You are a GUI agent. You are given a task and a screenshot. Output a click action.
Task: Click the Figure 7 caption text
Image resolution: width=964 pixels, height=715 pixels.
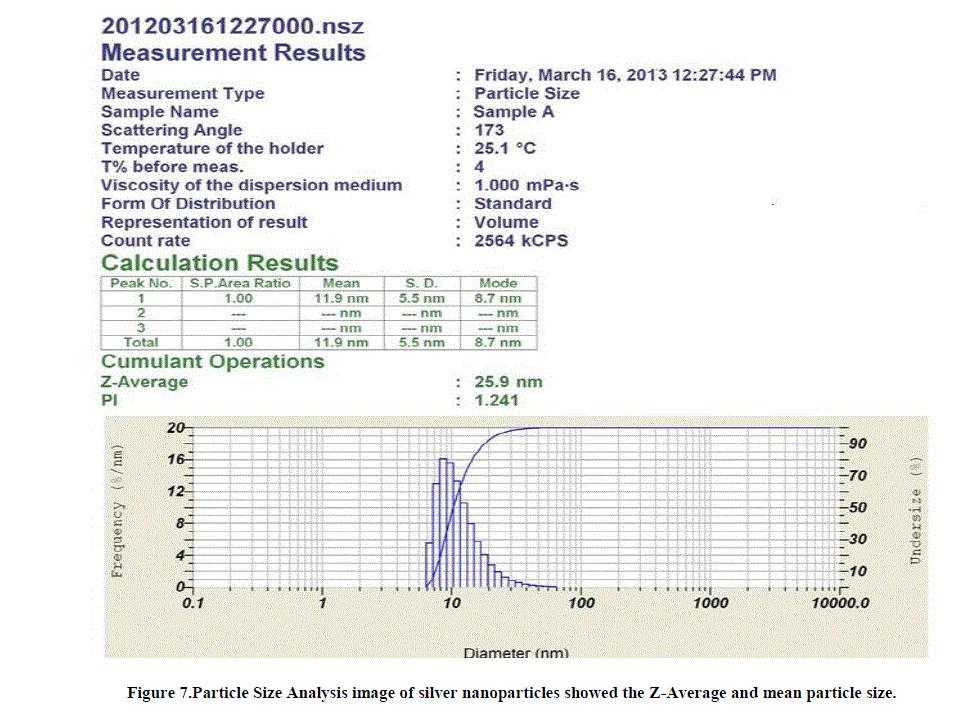511,693
